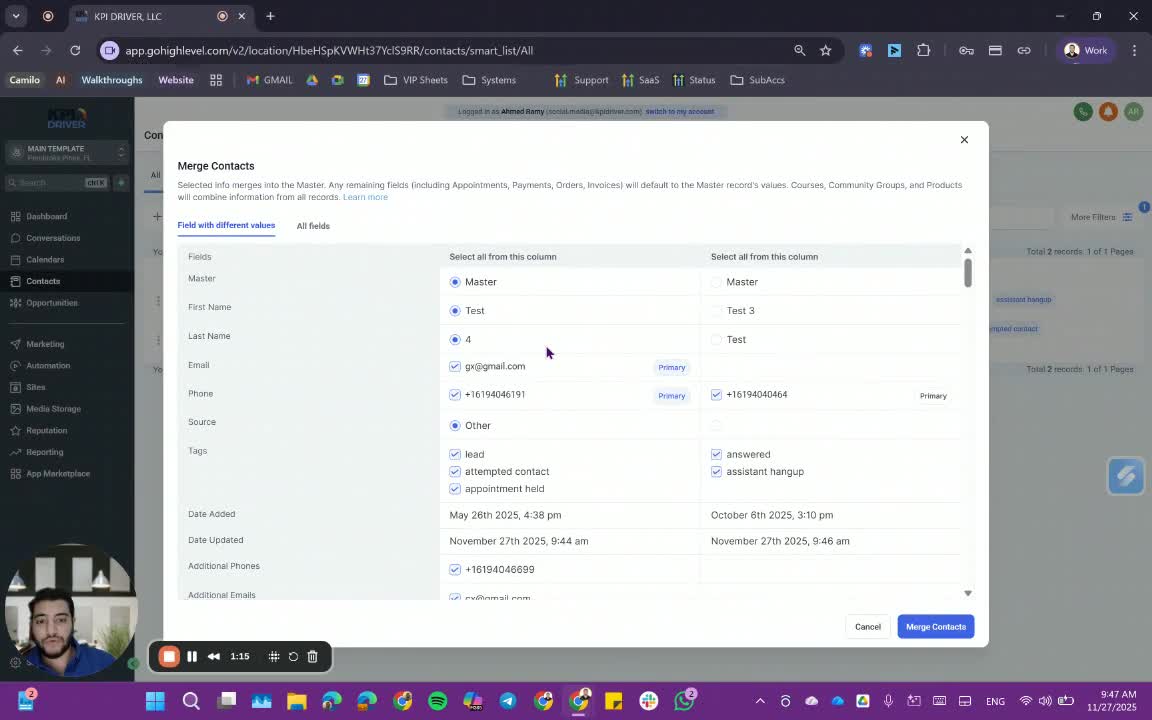Open the GMAIL bookmark

coord(270,80)
